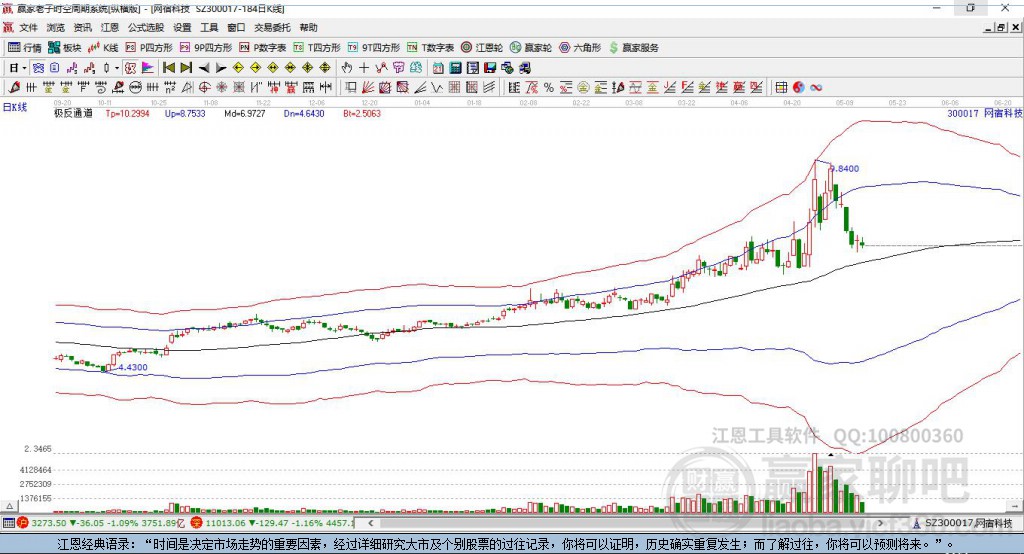1024x554 pixels.
Task: Open the 交易委托 menu
Action: point(272,27)
